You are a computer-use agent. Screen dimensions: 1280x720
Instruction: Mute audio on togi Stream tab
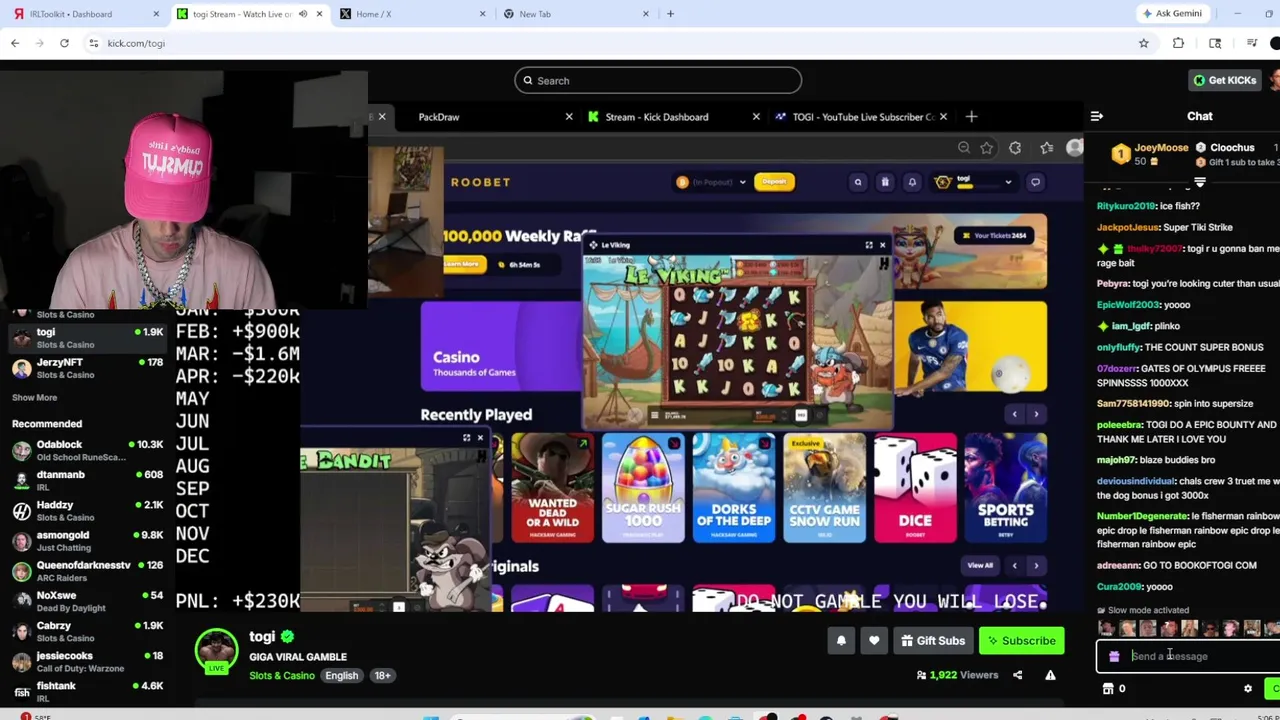(303, 14)
